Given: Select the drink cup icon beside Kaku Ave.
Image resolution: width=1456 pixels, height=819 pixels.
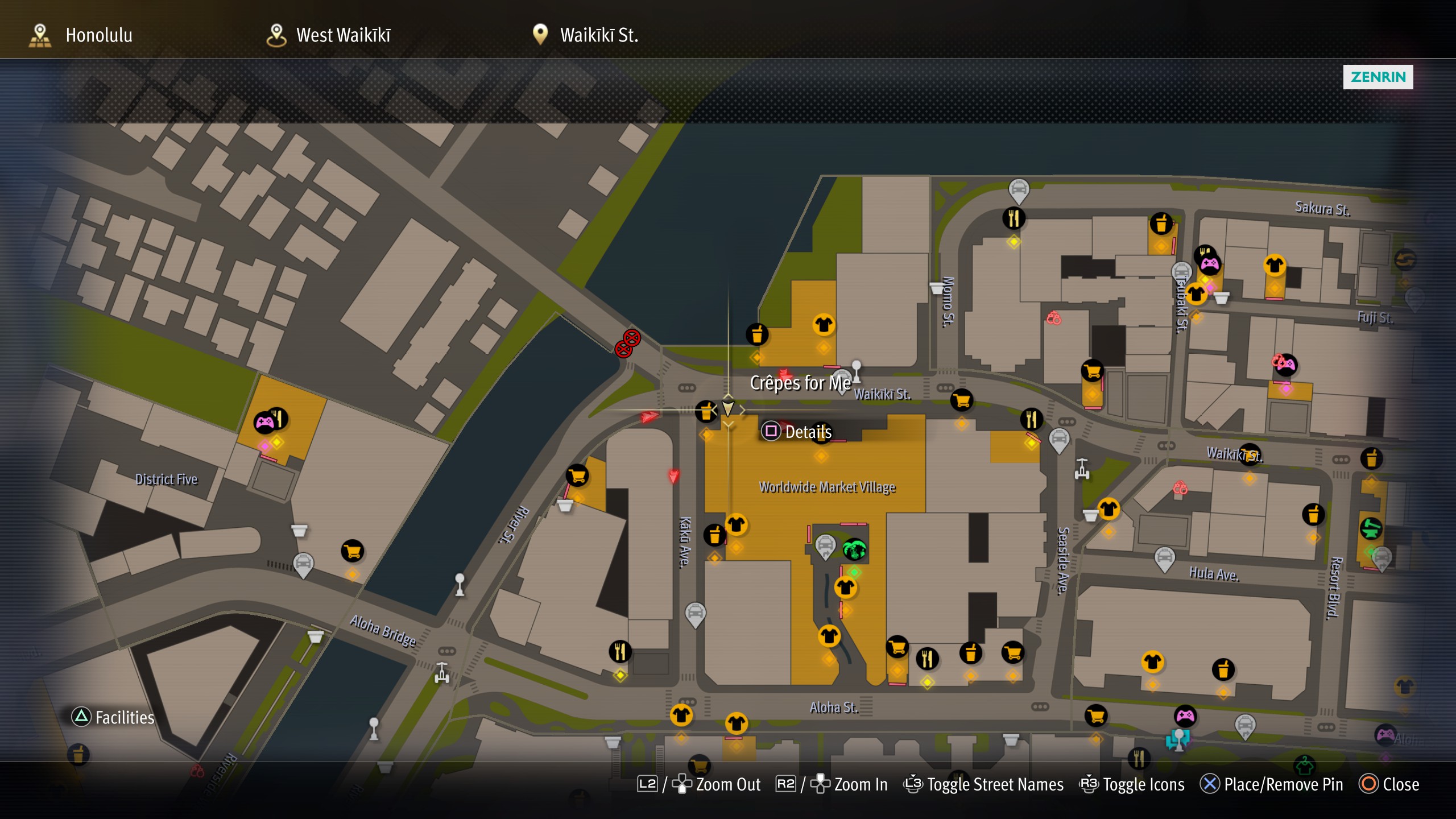Looking at the screenshot, I should (x=714, y=535).
